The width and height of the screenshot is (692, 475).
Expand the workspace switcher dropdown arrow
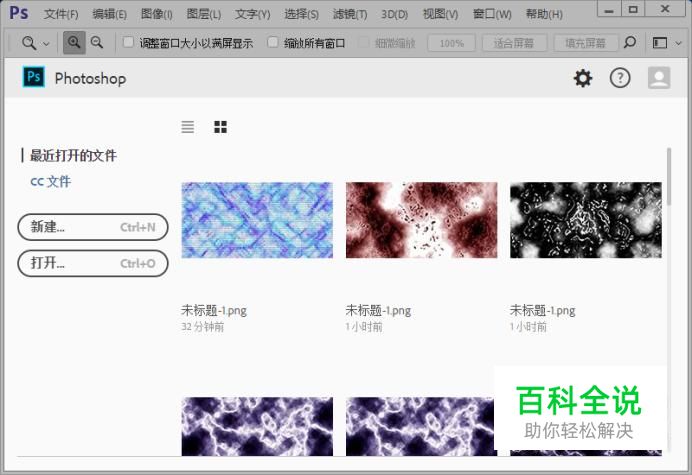679,43
